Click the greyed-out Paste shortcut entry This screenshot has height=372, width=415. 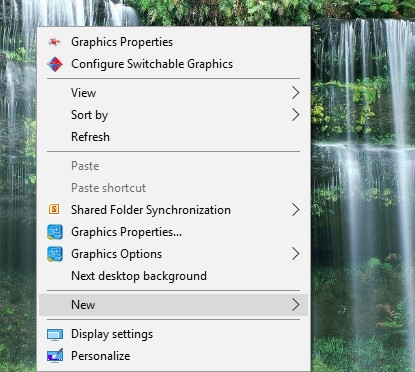coord(173,188)
